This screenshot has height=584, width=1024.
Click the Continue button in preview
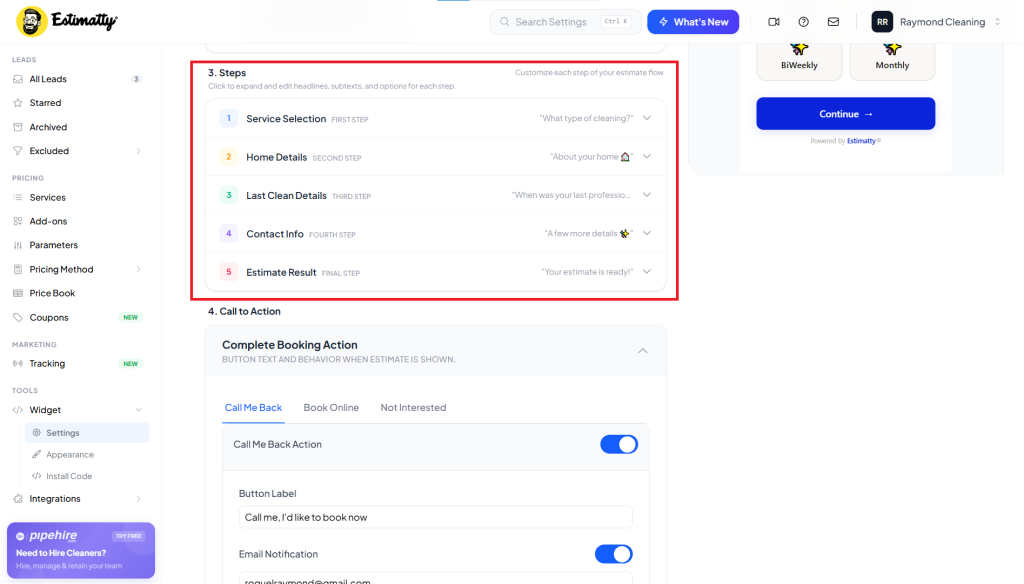tap(846, 114)
